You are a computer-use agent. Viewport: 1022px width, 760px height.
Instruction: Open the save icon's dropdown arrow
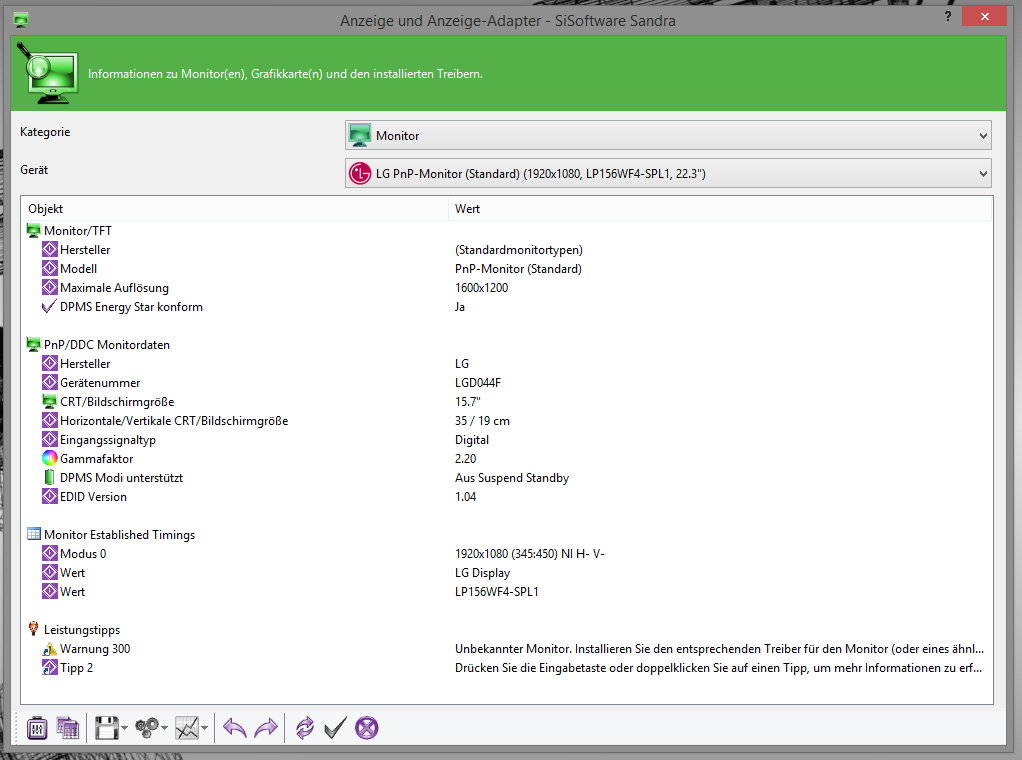click(124, 728)
